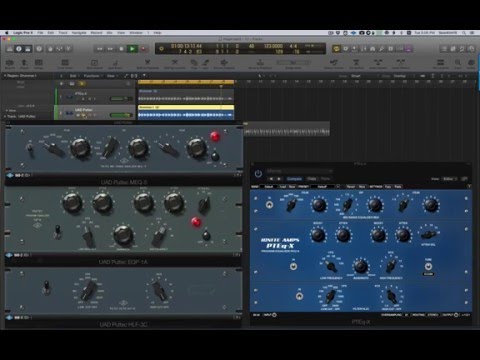Open Track menu in menu bar
Screen dimensions: 480x360
coord(63,33)
